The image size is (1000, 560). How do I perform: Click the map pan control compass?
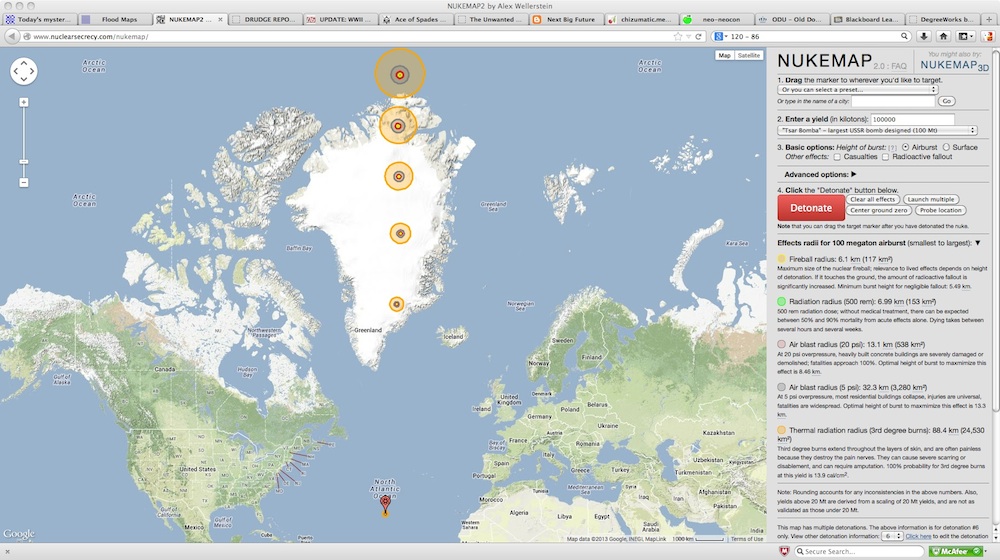23,71
